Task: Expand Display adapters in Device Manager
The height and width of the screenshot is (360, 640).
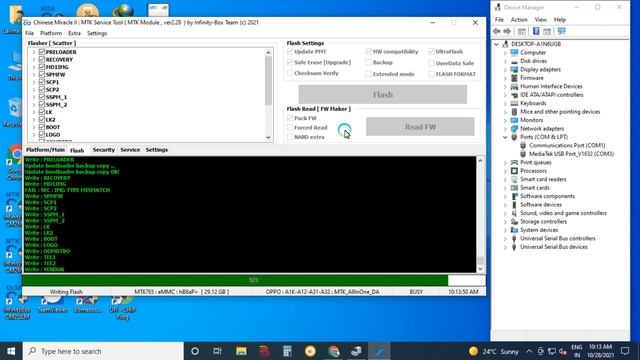Action: [505, 69]
